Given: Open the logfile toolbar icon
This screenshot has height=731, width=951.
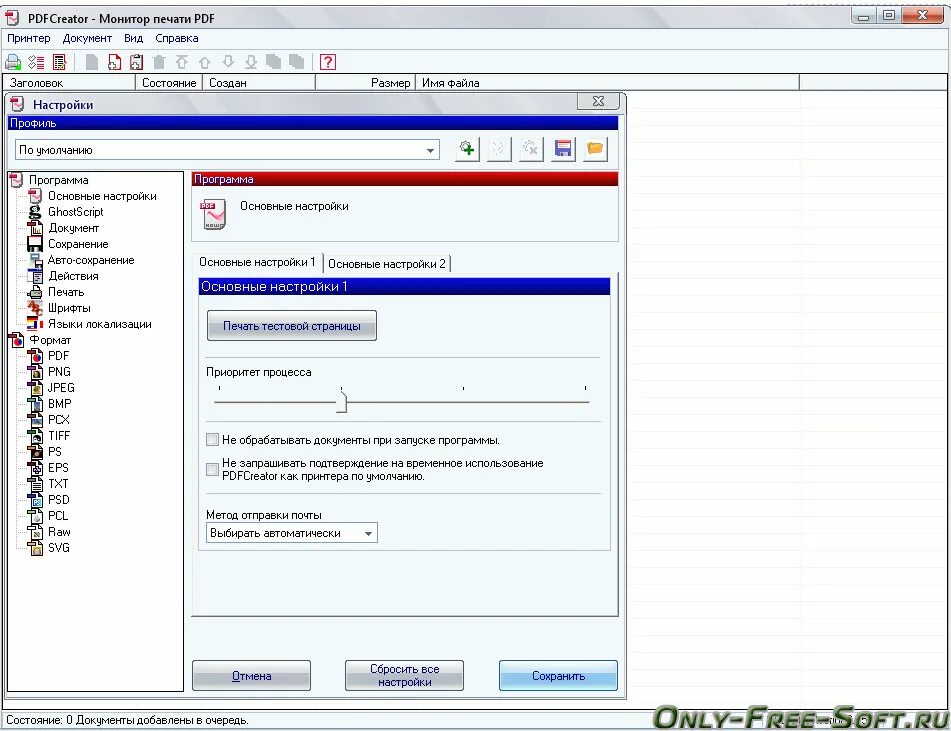Looking at the screenshot, I should 59,62.
